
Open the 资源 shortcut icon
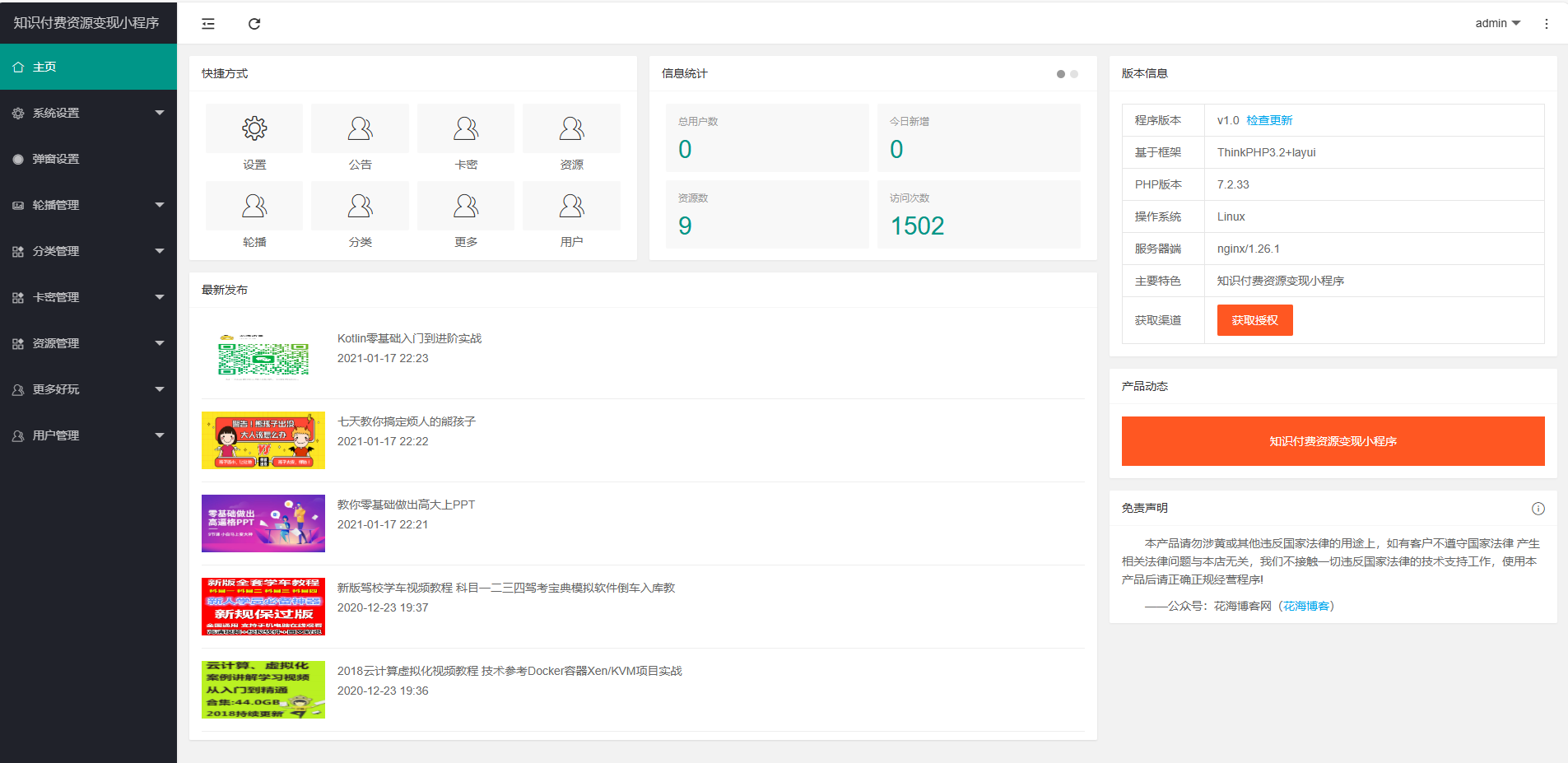pos(571,128)
